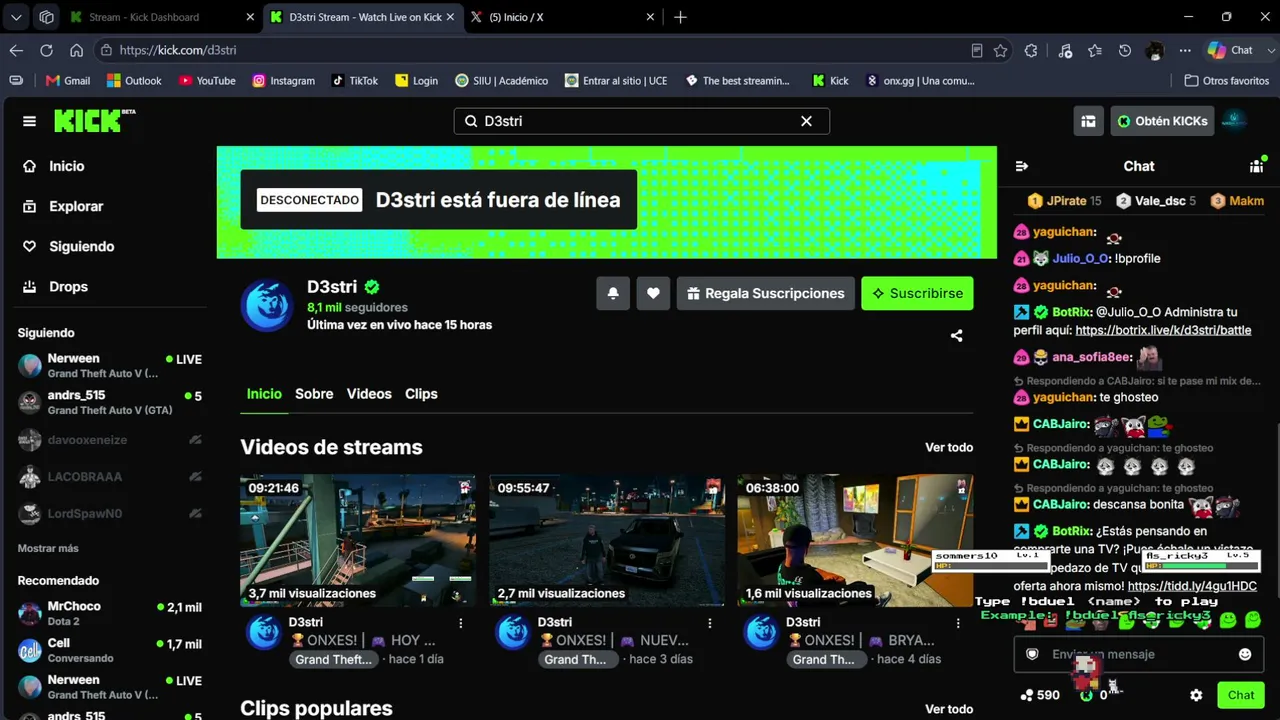This screenshot has height=720, width=1280.
Task: Open the media control icon in browser toolbar
Action: click(1065, 50)
